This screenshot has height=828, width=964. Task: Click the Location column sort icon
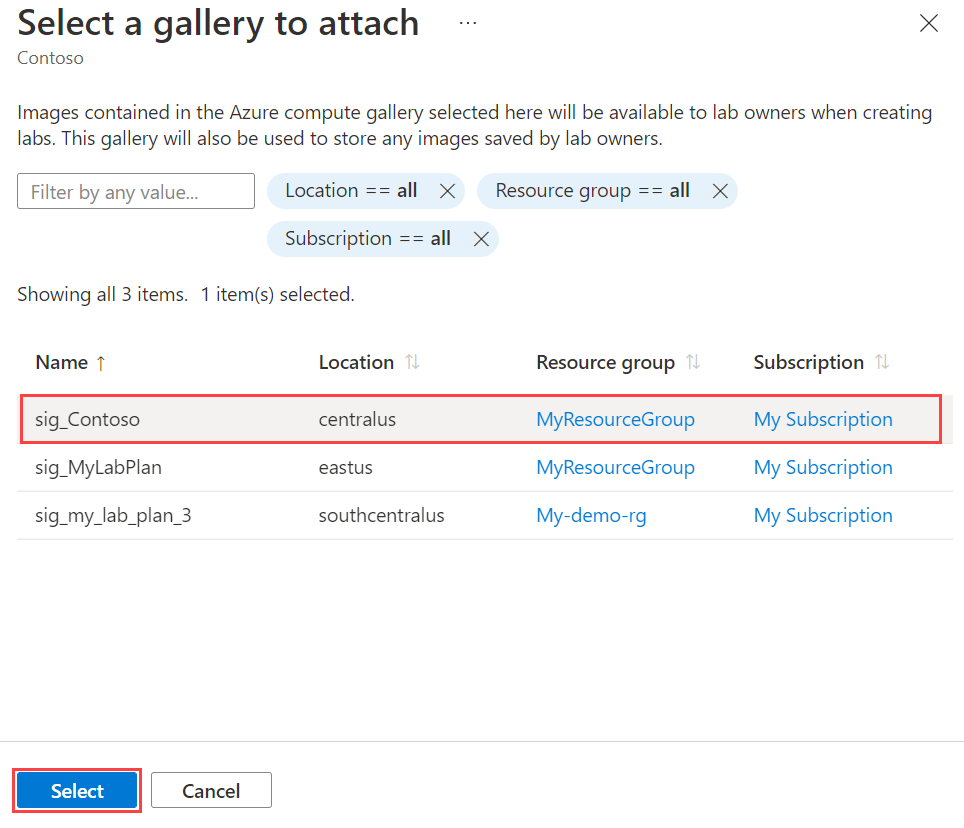tap(412, 362)
